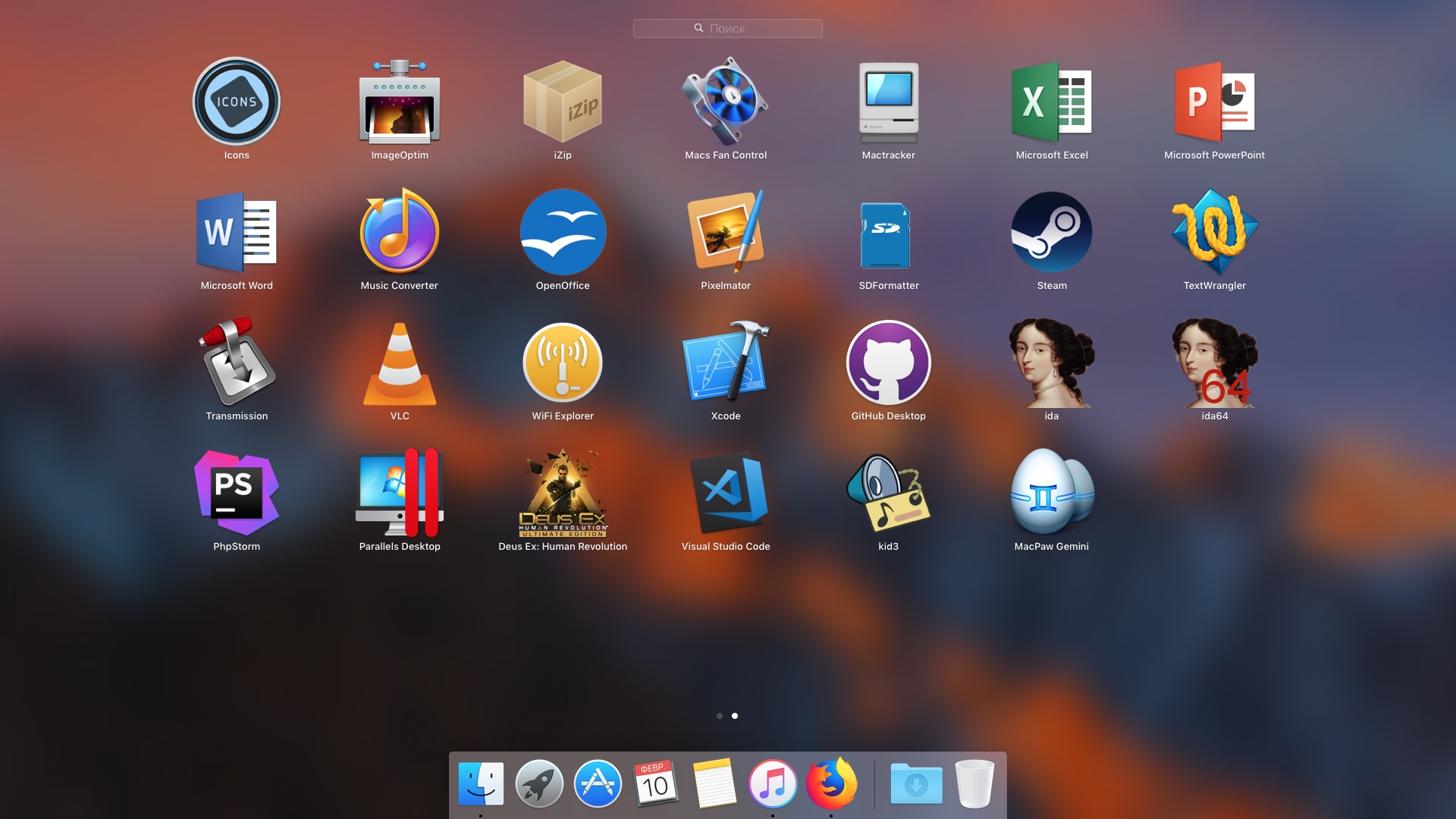The width and height of the screenshot is (1456, 819).
Task: Switch to first Launchpad page dot
Action: [x=720, y=716]
